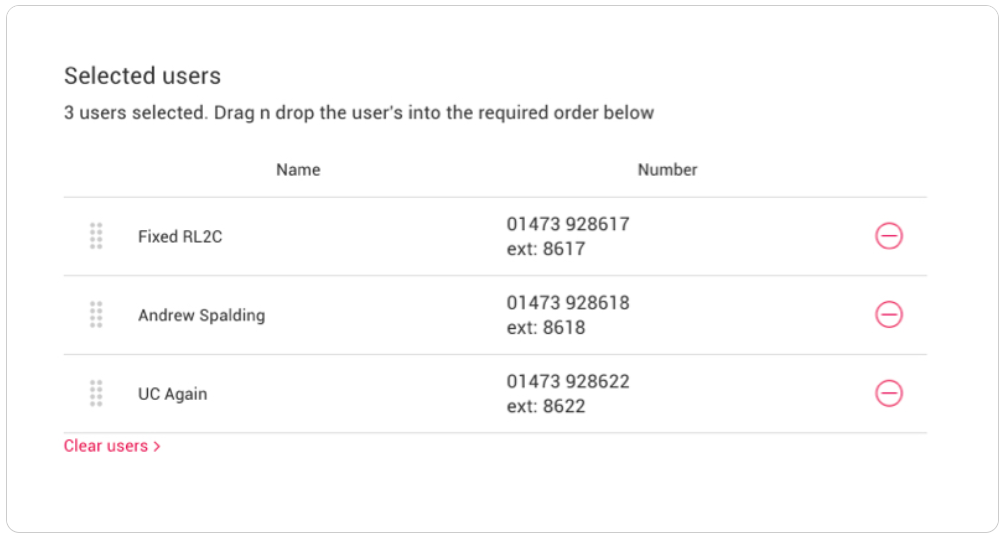The image size is (1008, 539).
Task: Click the '3 users selected' instruction text
Action: pos(359,113)
